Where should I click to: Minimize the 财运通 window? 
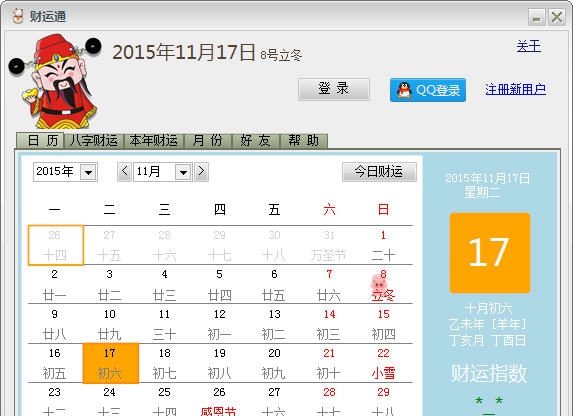536,17
